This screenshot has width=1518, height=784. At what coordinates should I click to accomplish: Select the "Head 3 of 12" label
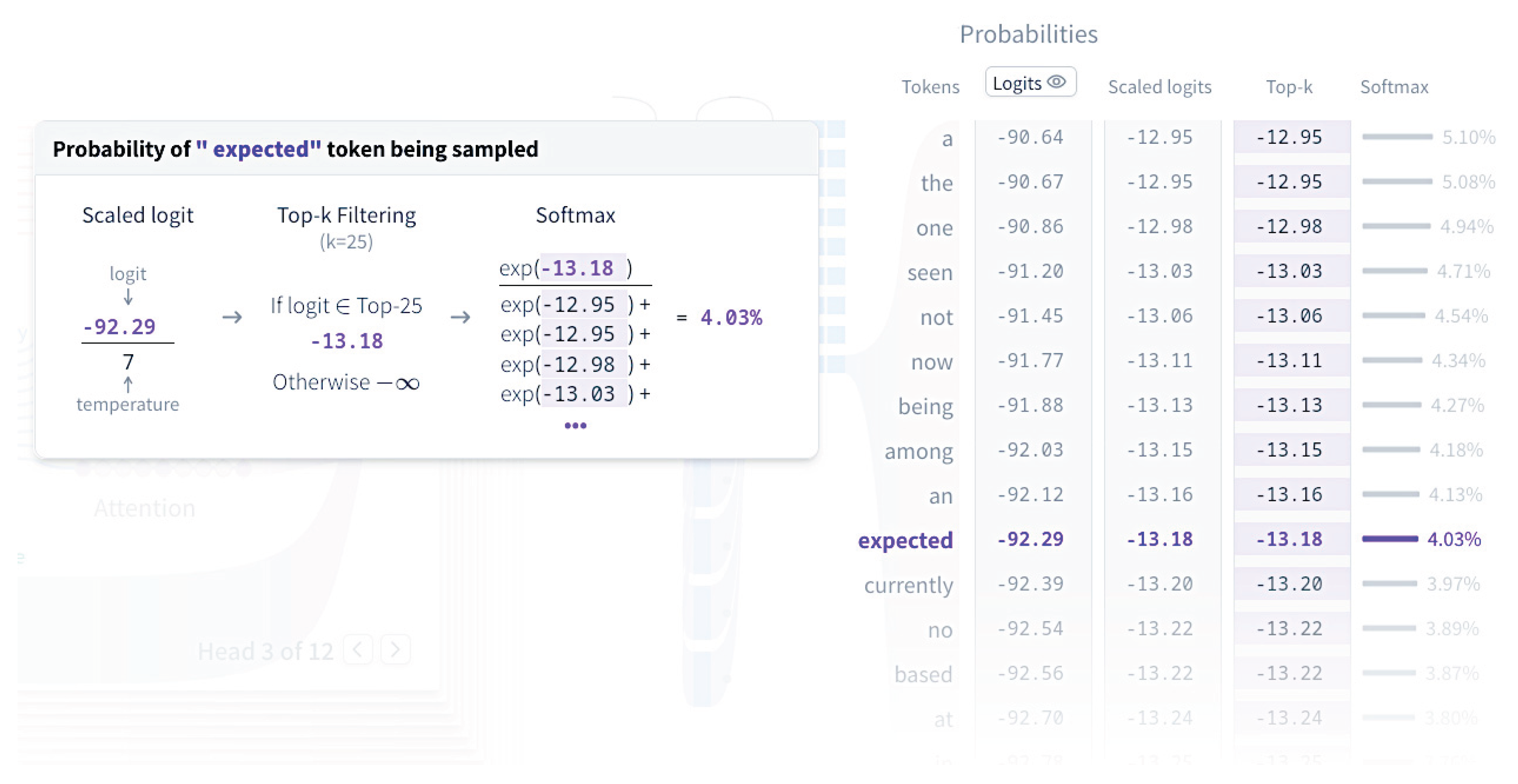(265, 651)
